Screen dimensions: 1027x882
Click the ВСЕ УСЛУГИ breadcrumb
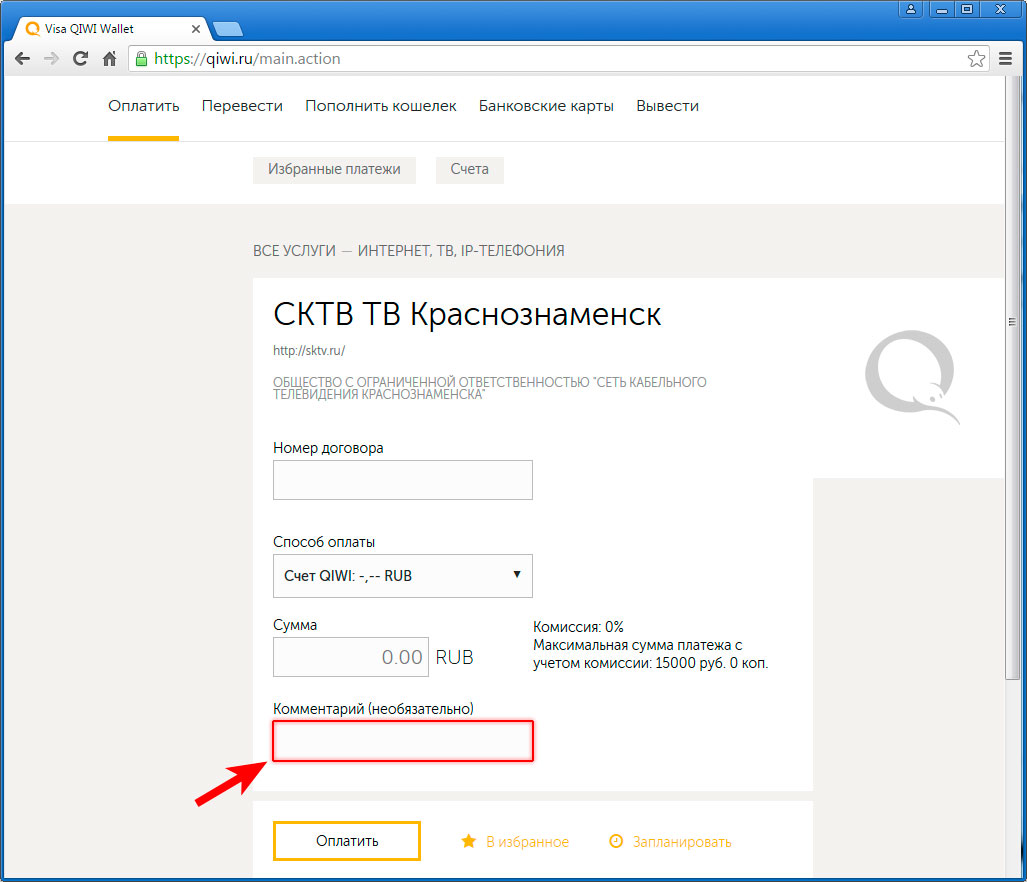click(x=294, y=251)
